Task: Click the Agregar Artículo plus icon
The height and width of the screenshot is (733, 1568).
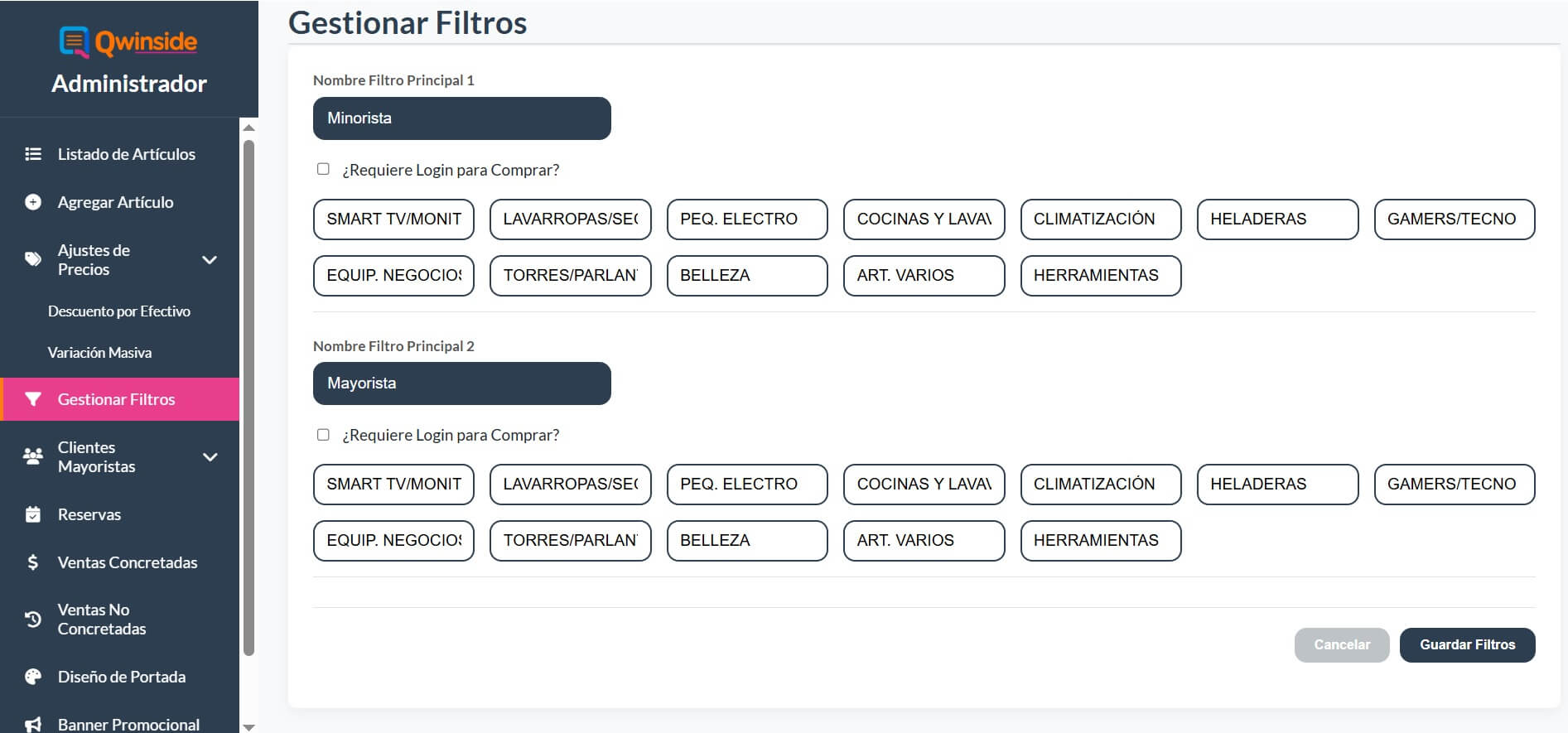Action: tap(33, 202)
